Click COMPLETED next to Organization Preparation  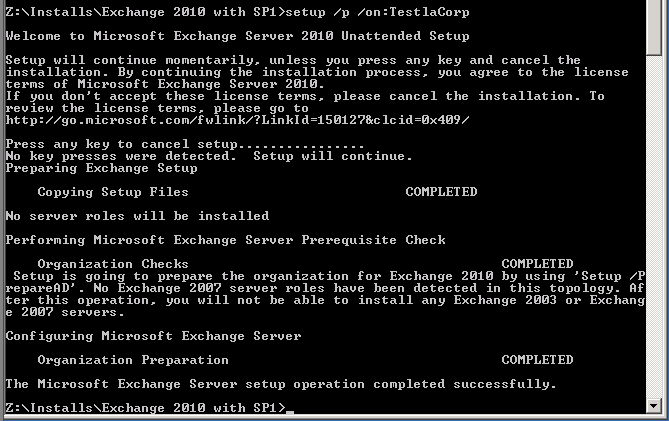(x=537, y=360)
